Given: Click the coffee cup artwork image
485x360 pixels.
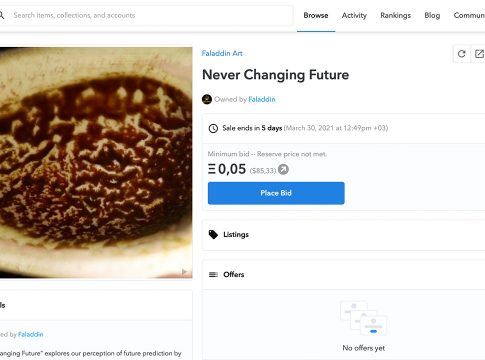Looking at the screenshot, I should (x=96, y=163).
